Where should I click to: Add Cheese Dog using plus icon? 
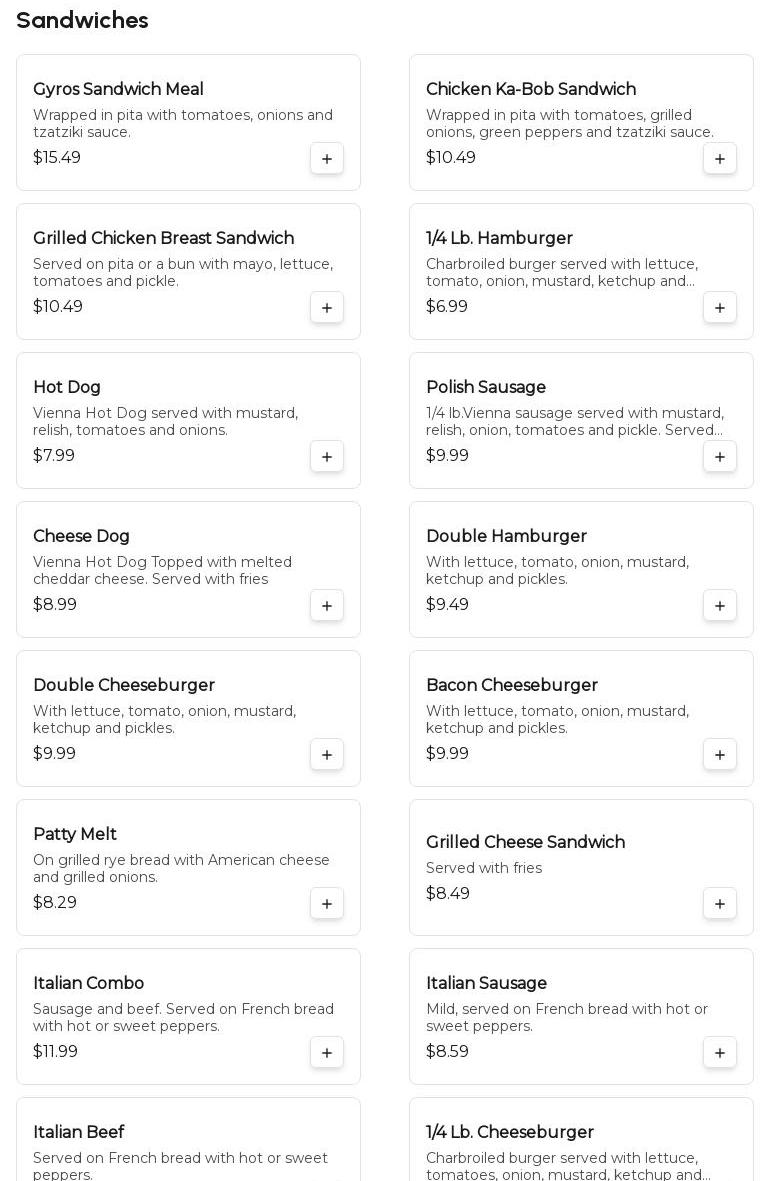(327, 606)
